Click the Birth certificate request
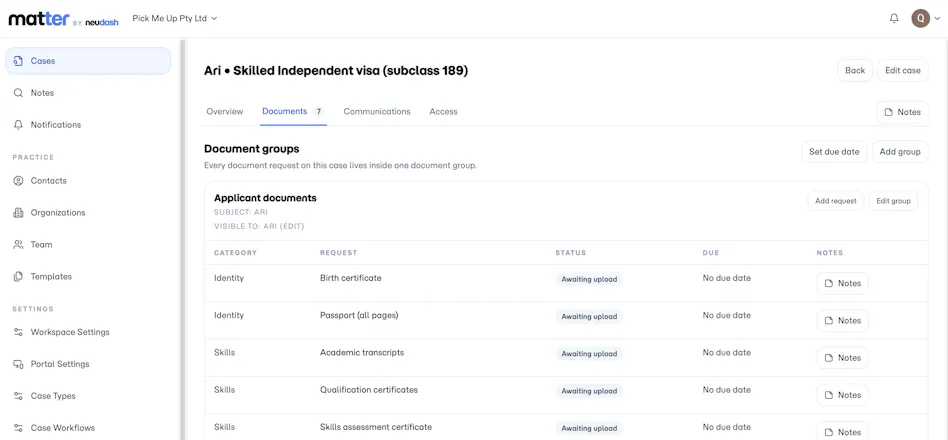 pos(351,279)
